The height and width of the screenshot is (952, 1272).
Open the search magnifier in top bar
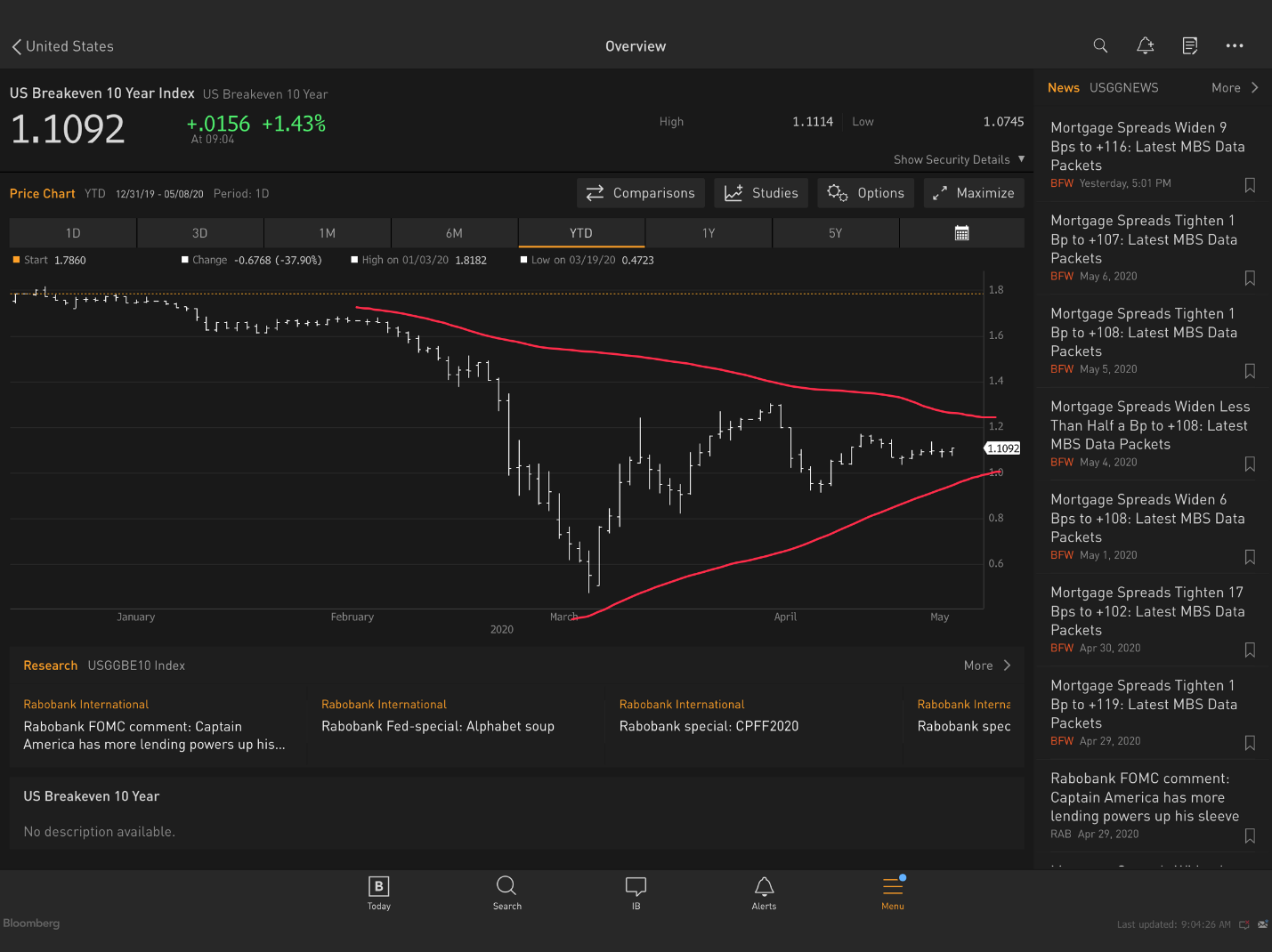(1100, 45)
